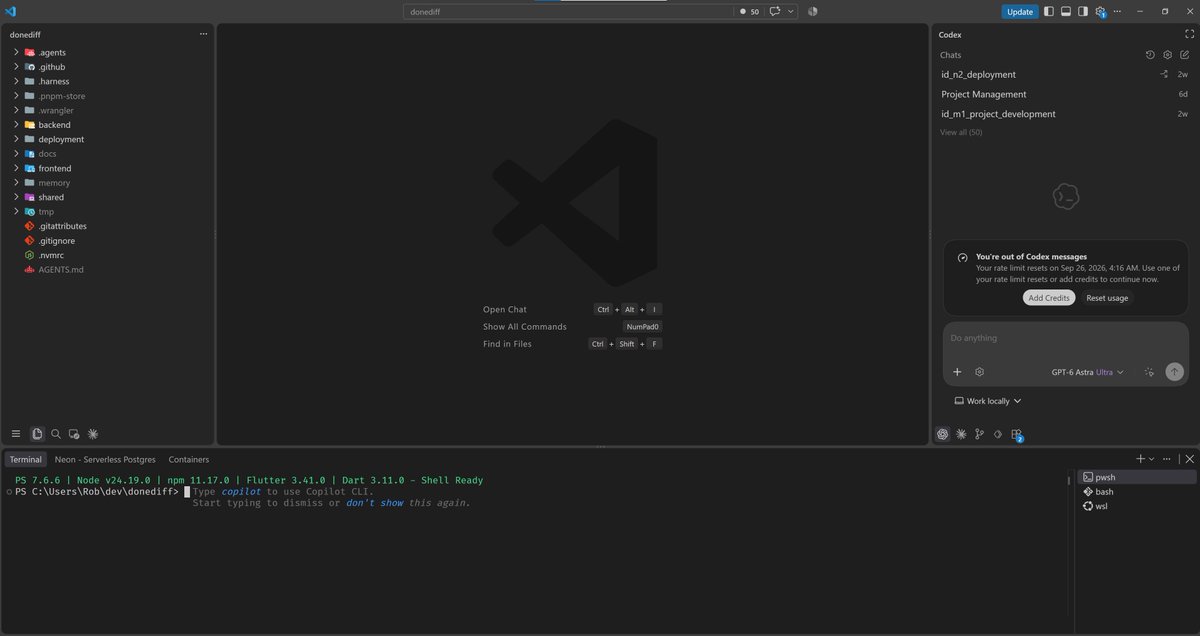Open the Codex OpenAI logo view icon
1200x636 pixels.
(x=942, y=434)
